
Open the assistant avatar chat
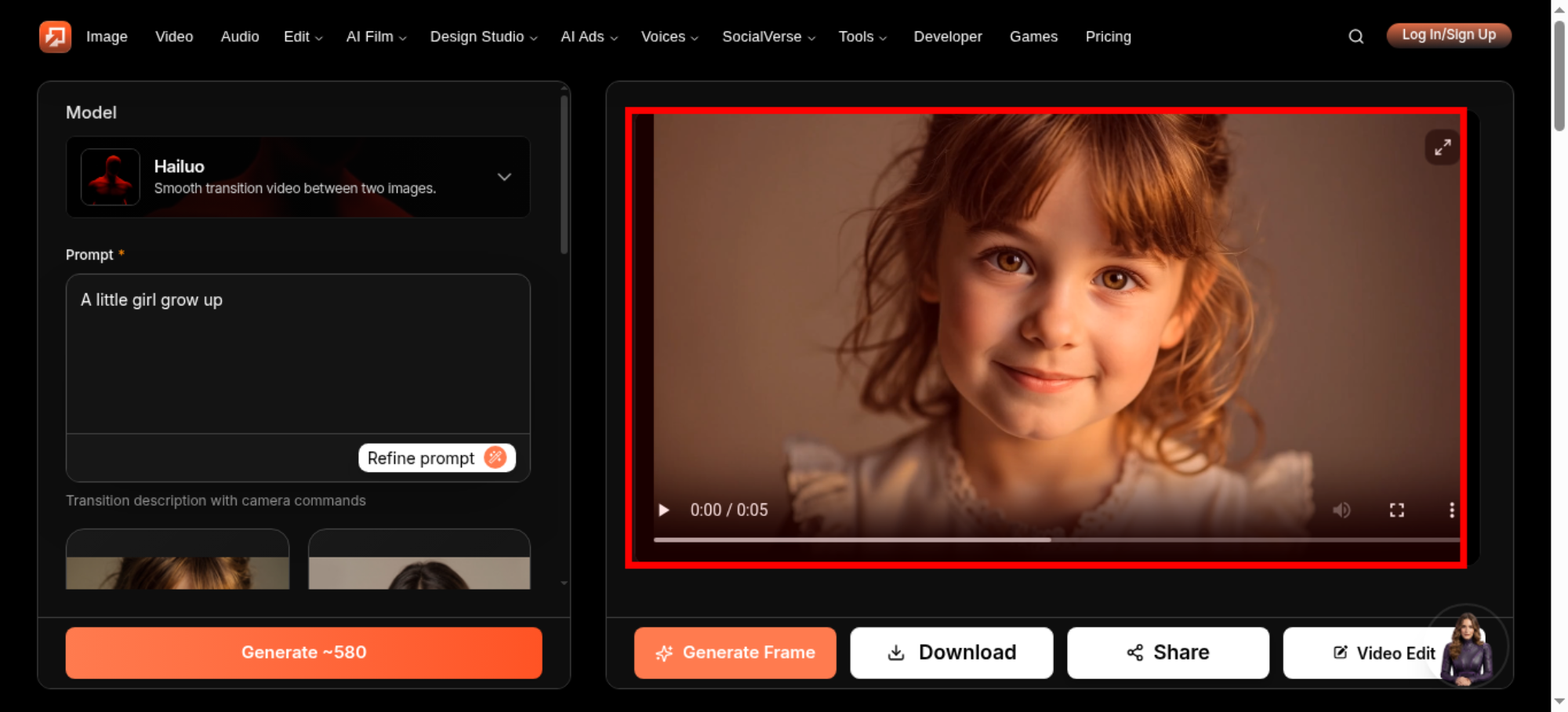coord(1467,648)
